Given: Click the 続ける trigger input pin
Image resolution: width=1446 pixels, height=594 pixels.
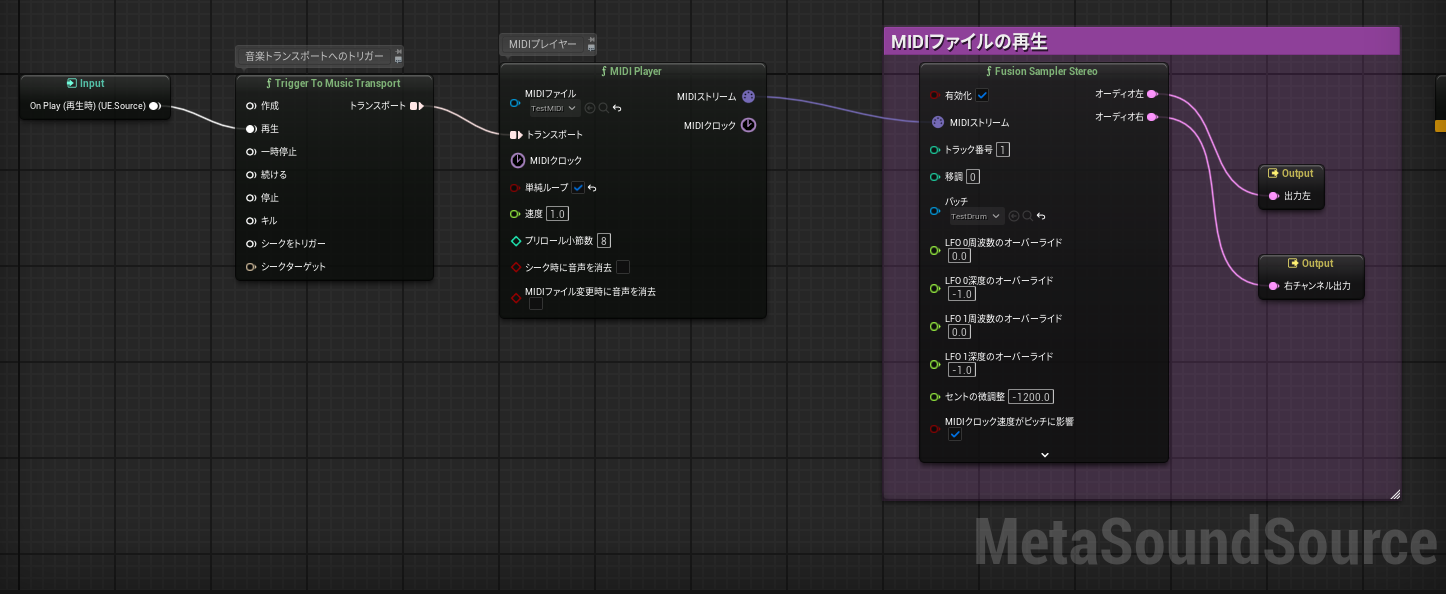Looking at the screenshot, I should coord(251,175).
